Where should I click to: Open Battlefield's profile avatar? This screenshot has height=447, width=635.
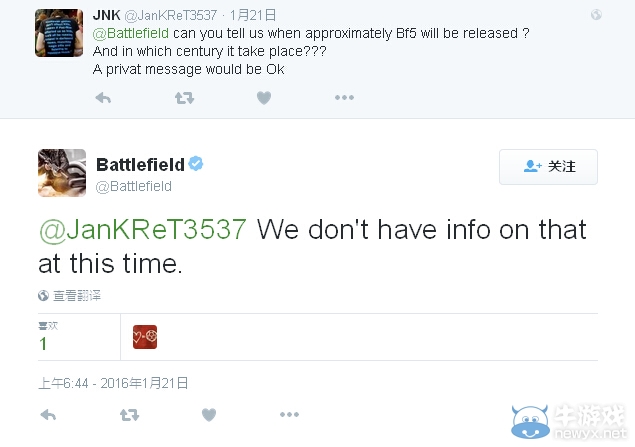62,173
